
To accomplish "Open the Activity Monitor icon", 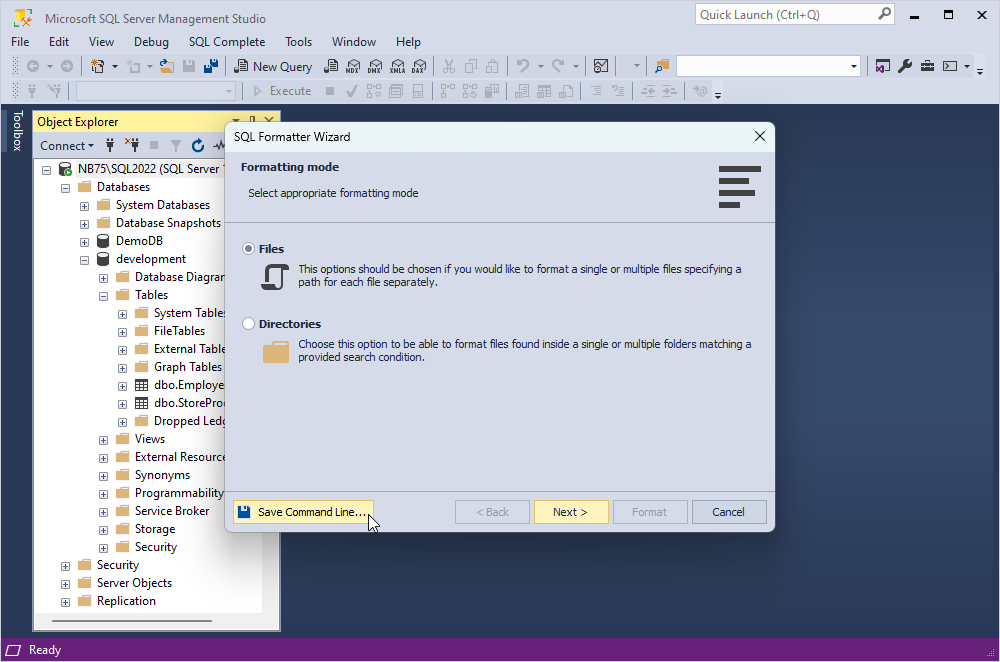I will [601, 66].
